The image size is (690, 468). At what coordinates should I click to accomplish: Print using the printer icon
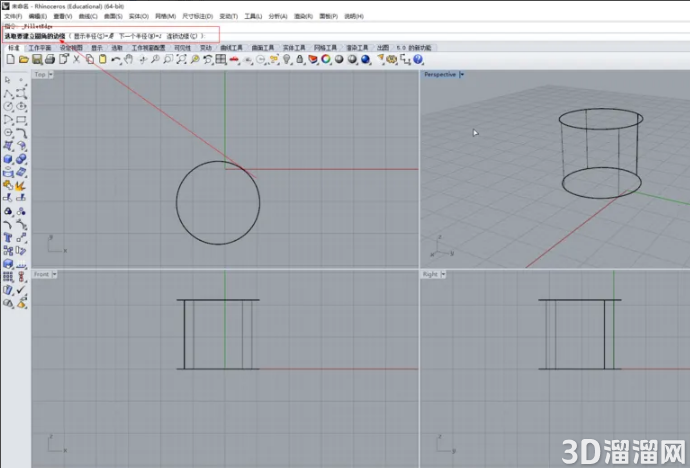point(50,59)
